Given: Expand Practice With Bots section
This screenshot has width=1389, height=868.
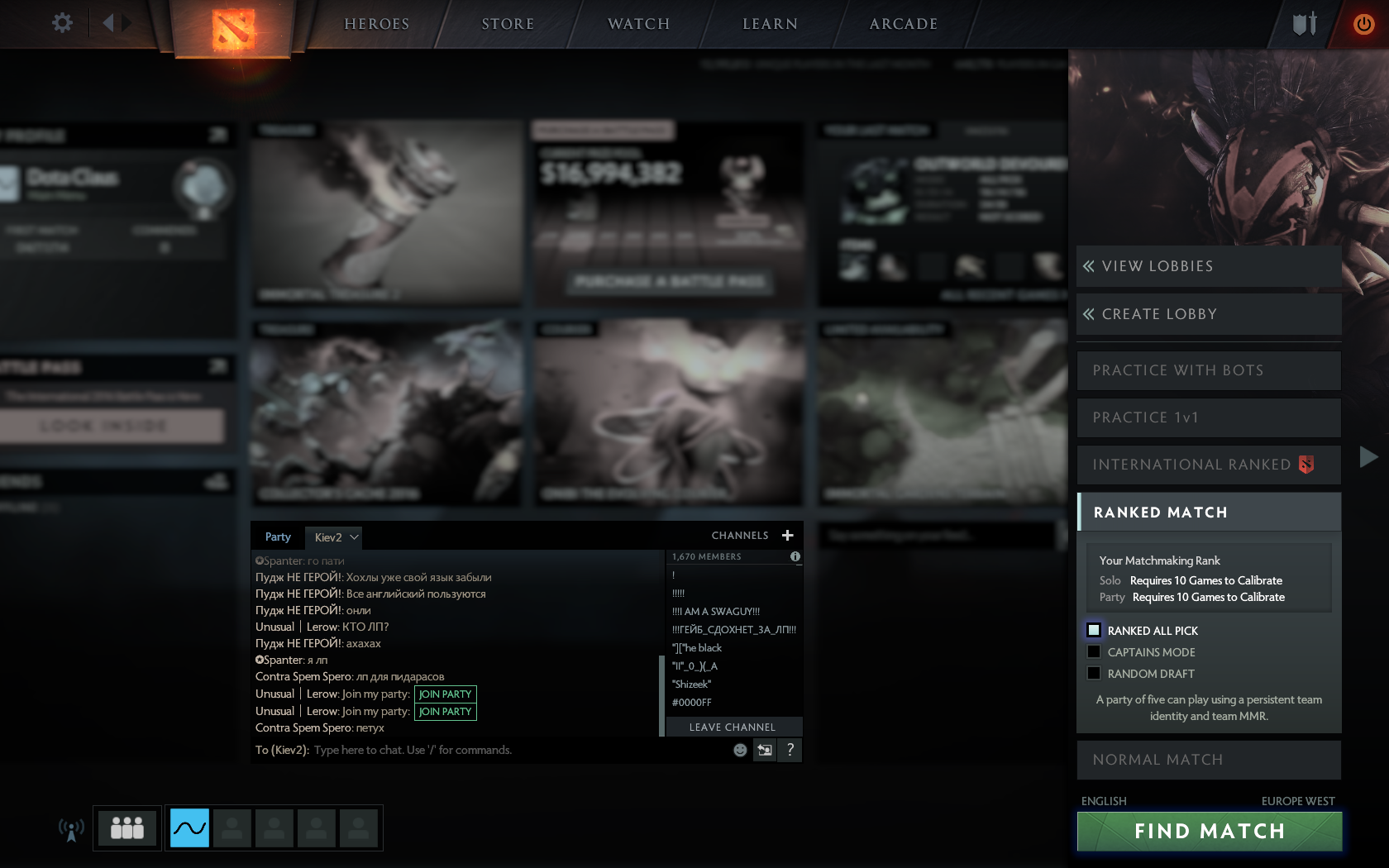Looking at the screenshot, I should click(1209, 370).
